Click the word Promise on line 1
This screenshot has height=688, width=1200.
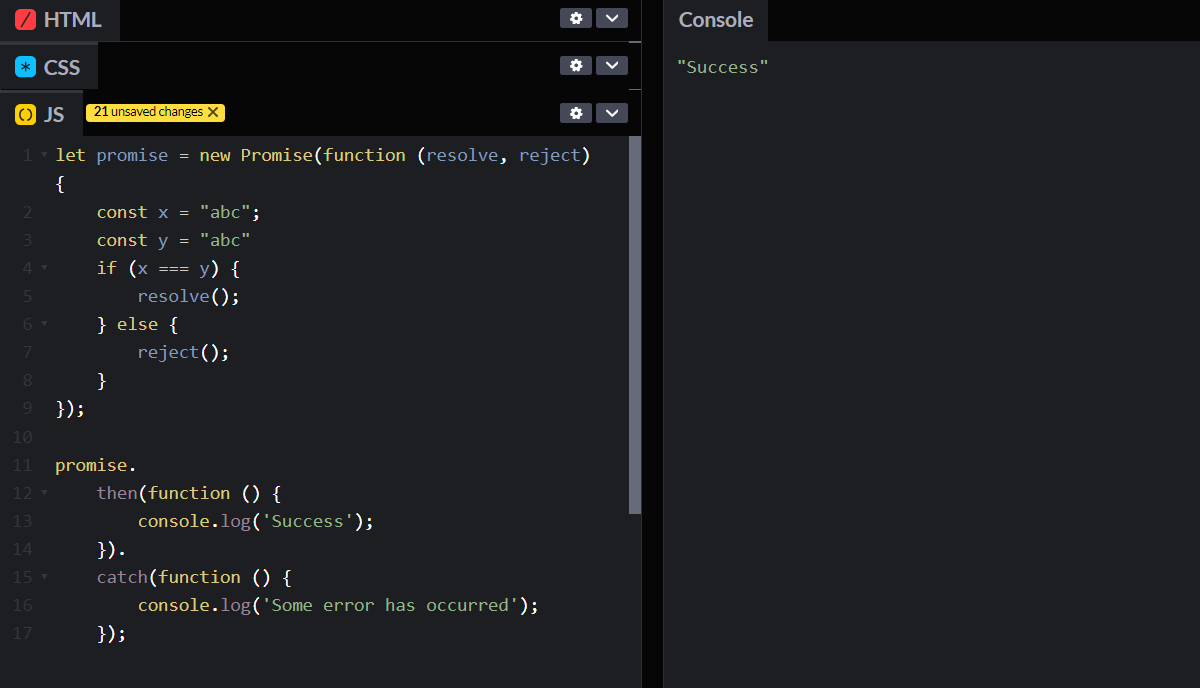(276, 155)
